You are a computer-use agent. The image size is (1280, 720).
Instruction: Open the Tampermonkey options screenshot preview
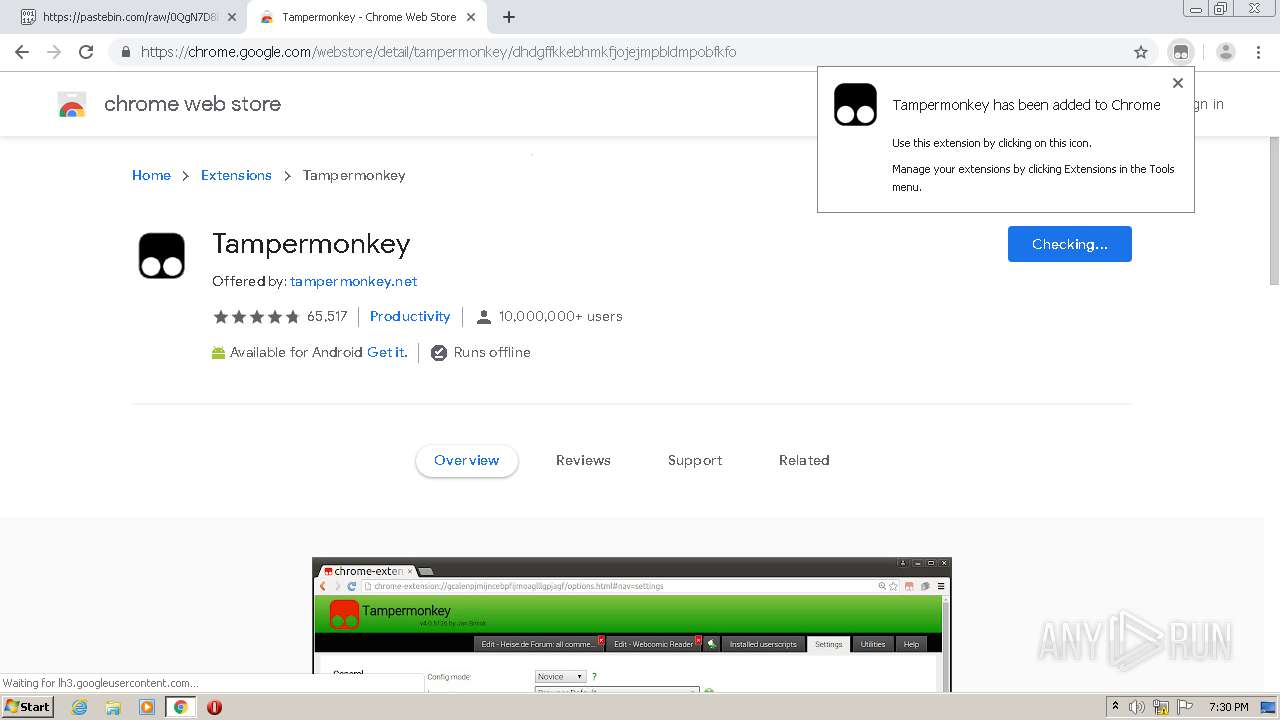(x=632, y=625)
